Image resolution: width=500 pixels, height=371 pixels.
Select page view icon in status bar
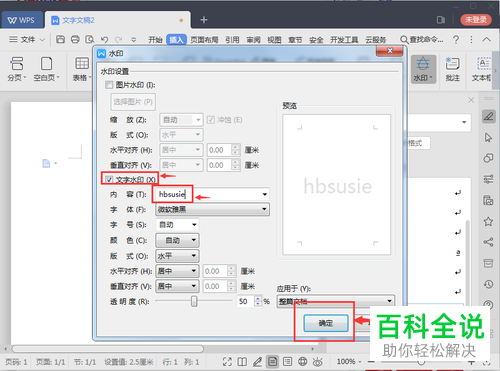(x=272, y=361)
